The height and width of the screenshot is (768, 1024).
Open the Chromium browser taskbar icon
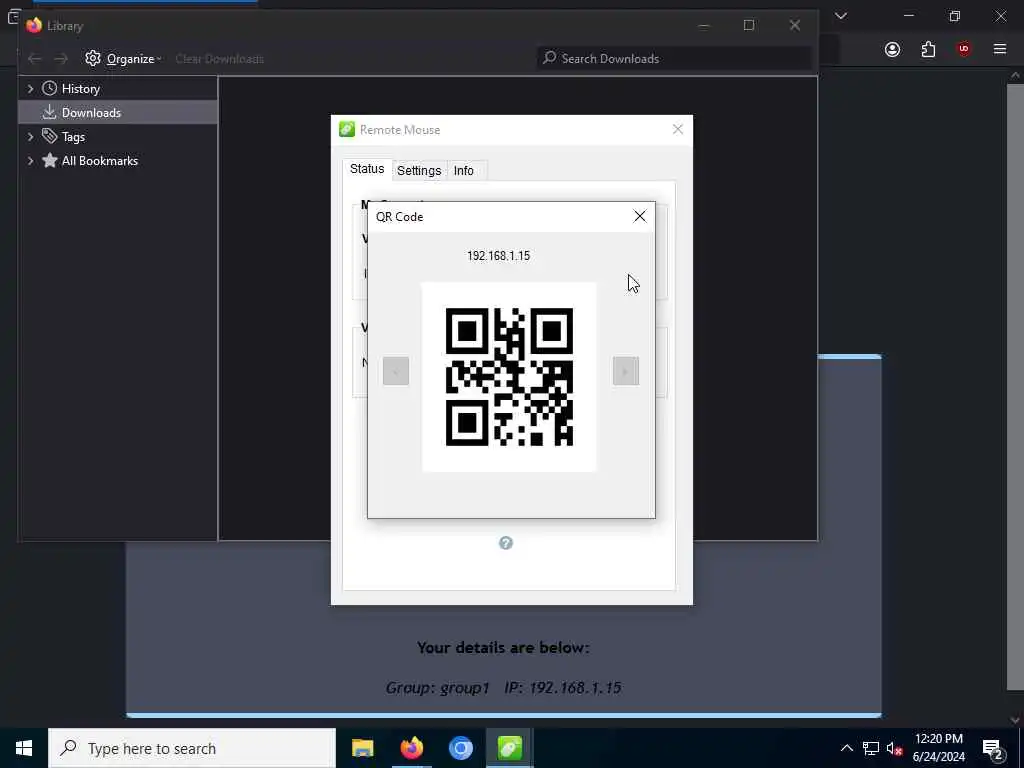(460, 748)
